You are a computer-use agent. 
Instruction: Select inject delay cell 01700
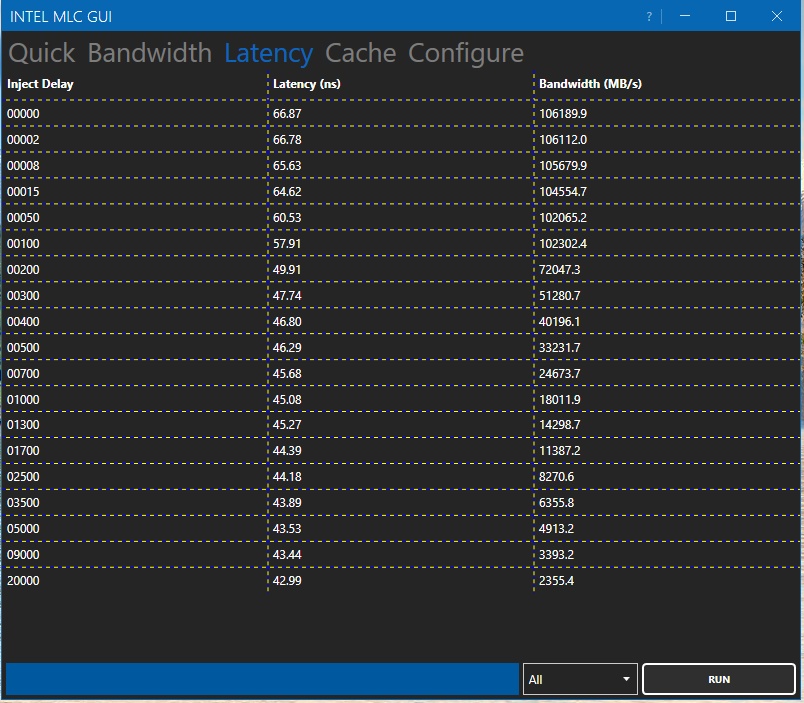coord(23,451)
